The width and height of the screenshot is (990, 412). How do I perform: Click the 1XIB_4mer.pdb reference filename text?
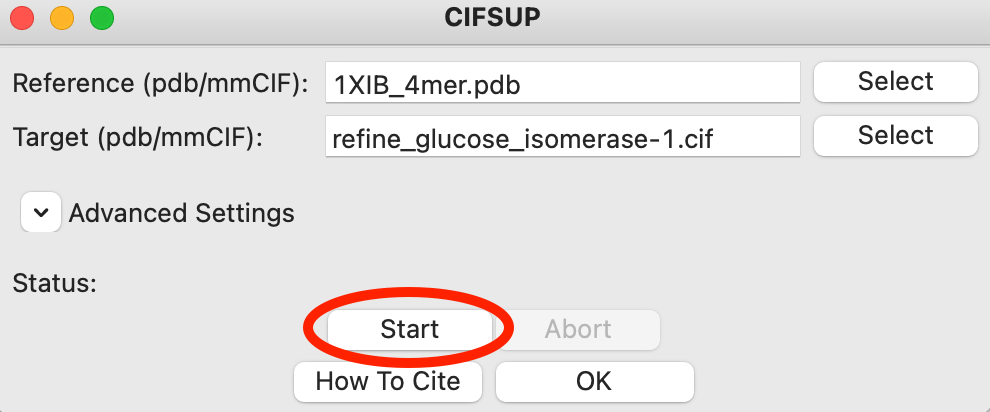[x=427, y=85]
